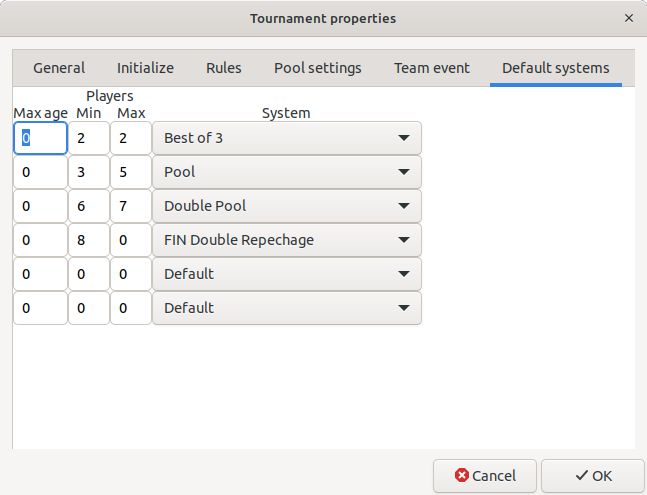Open the Initialize tab
Screen dimensions: 647x495
click(x=145, y=68)
